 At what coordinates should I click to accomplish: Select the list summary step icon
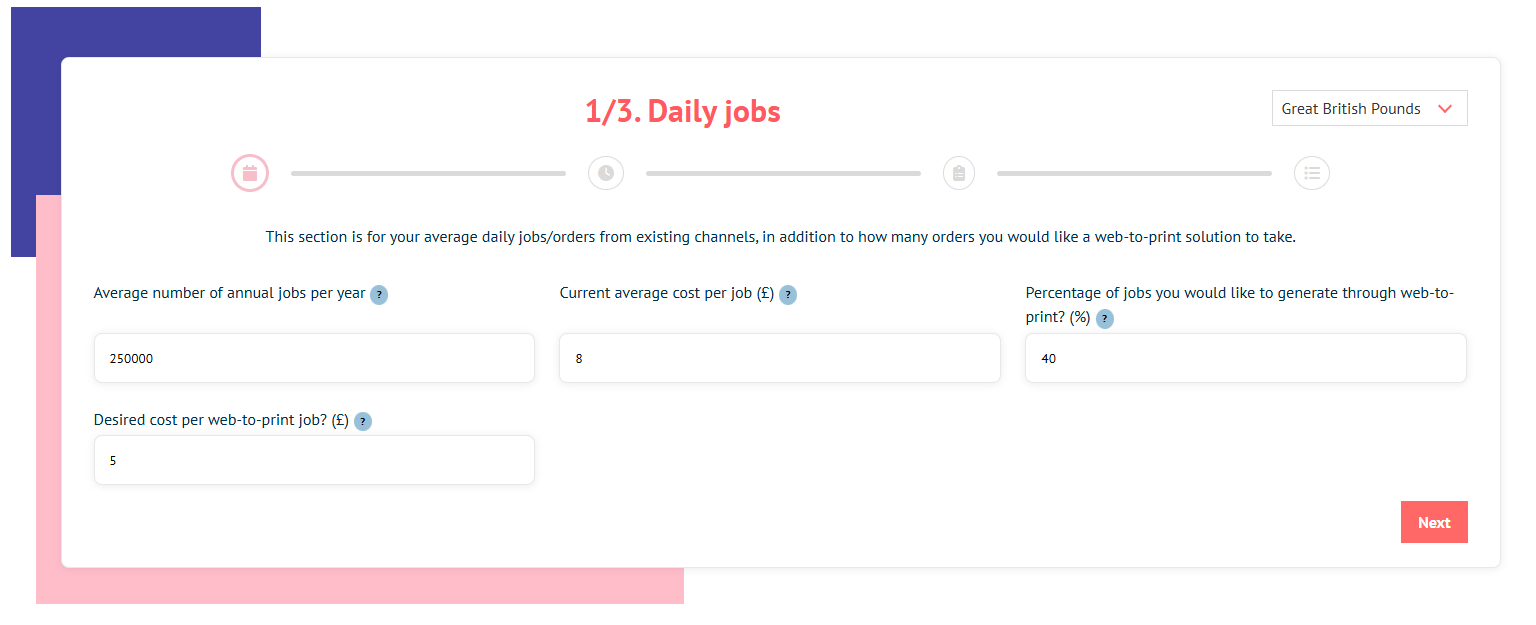point(1312,173)
